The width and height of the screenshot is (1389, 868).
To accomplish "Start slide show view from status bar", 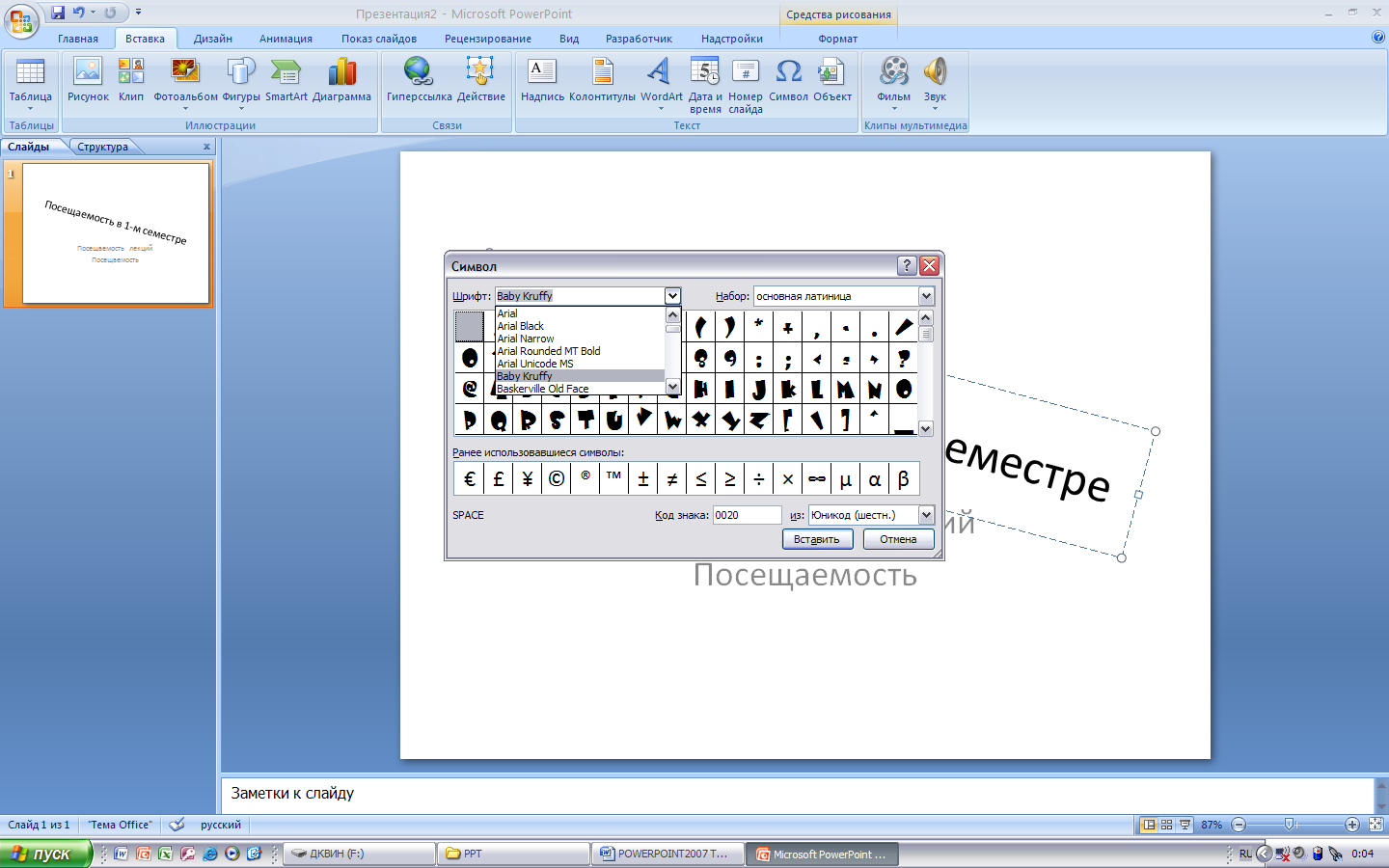I will pyautogui.click(x=1185, y=825).
